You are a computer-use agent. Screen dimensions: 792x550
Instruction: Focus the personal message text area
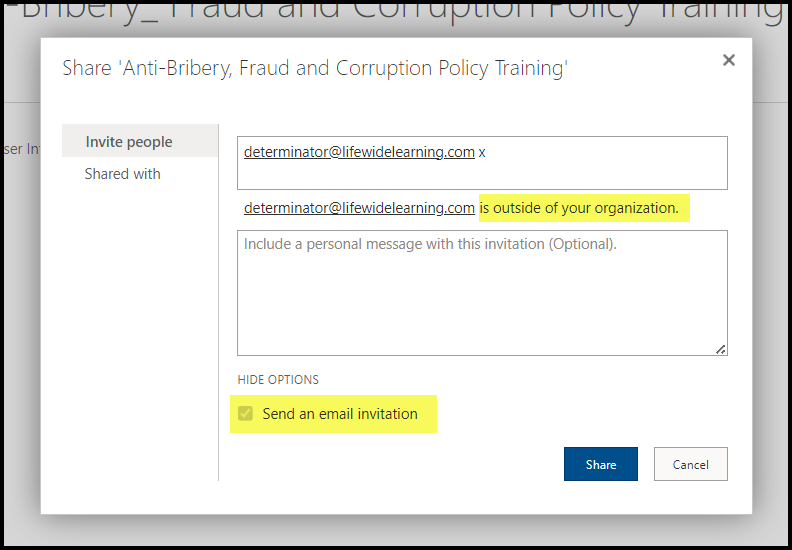point(481,295)
